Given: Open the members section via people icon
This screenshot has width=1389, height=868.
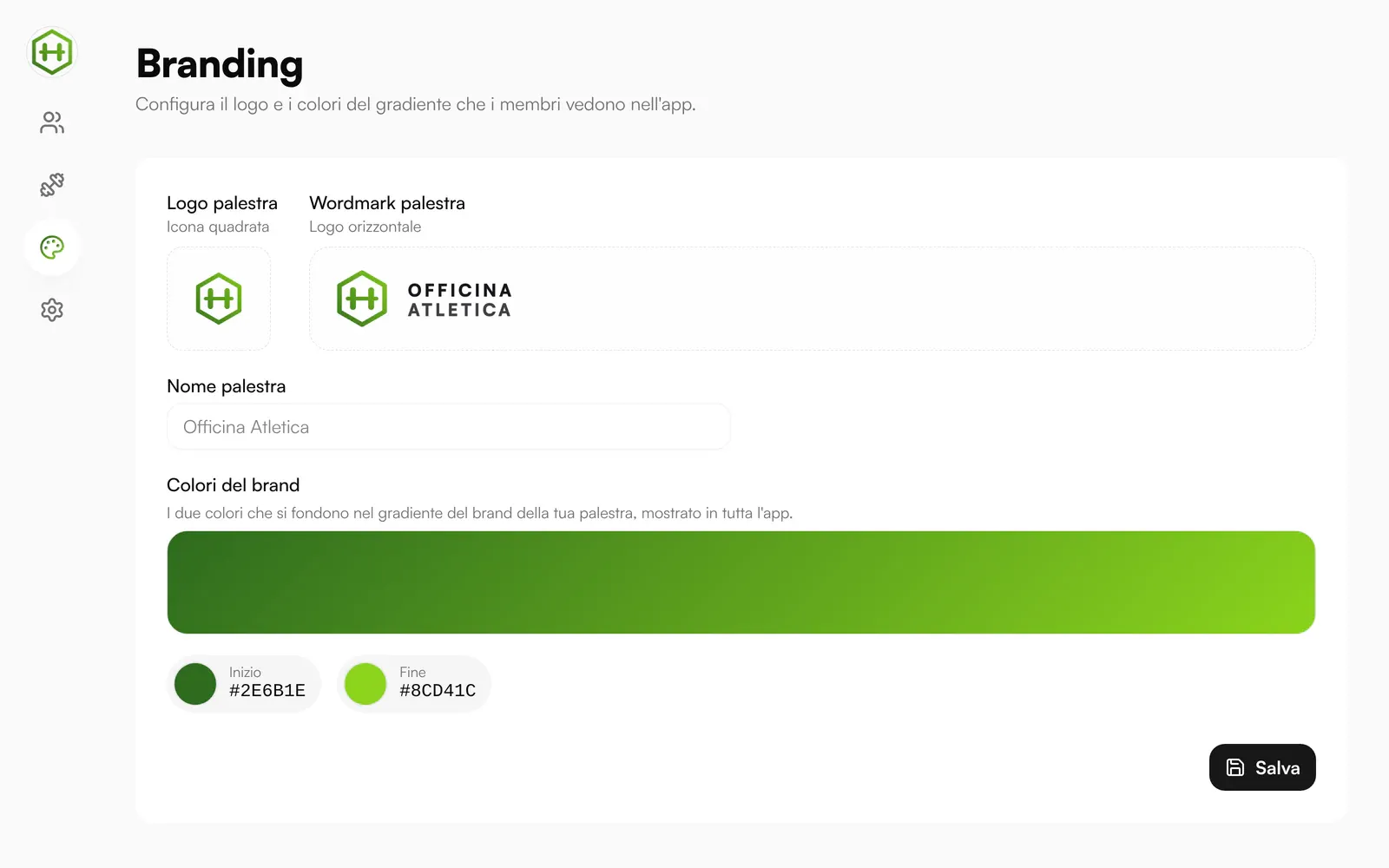Looking at the screenshot, I should [x=52, y=122].
